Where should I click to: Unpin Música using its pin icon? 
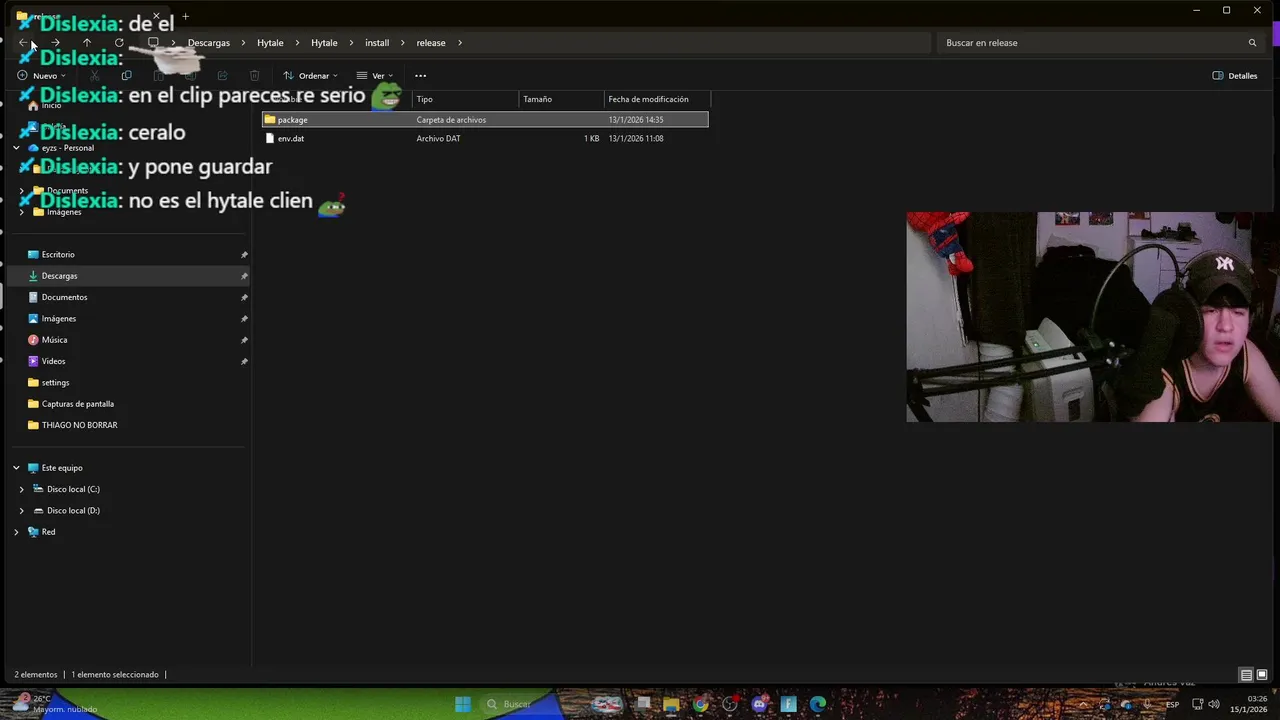244,340
